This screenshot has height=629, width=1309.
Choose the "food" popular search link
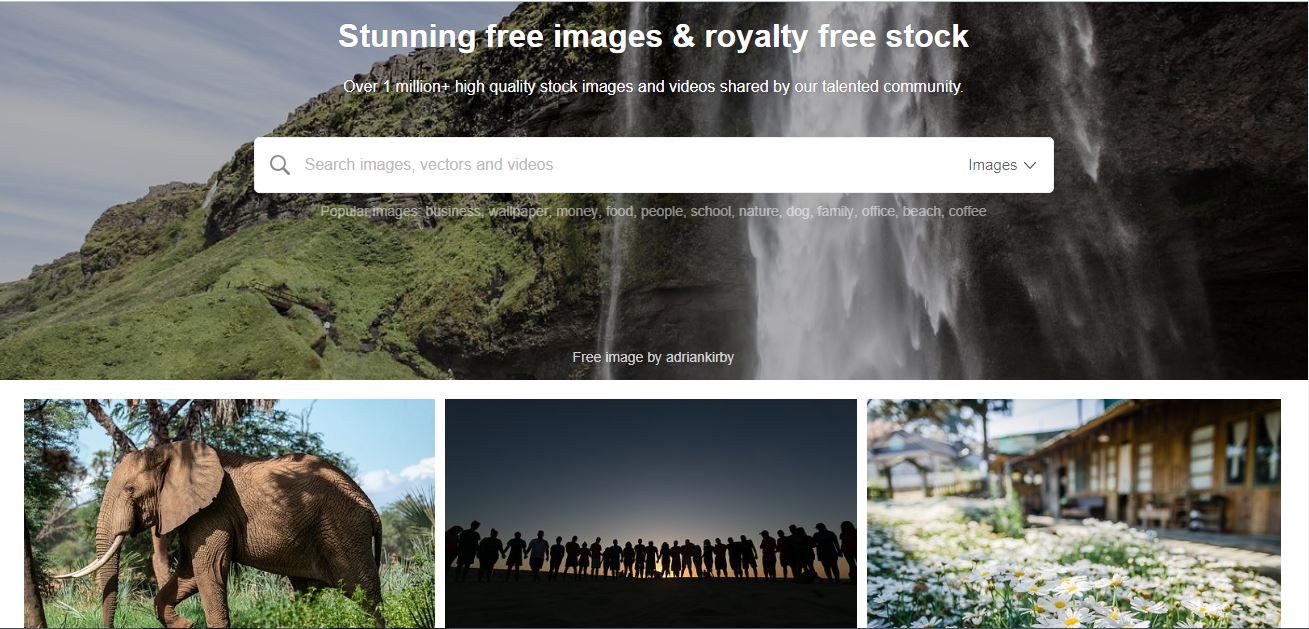click(x=620, y=211)
